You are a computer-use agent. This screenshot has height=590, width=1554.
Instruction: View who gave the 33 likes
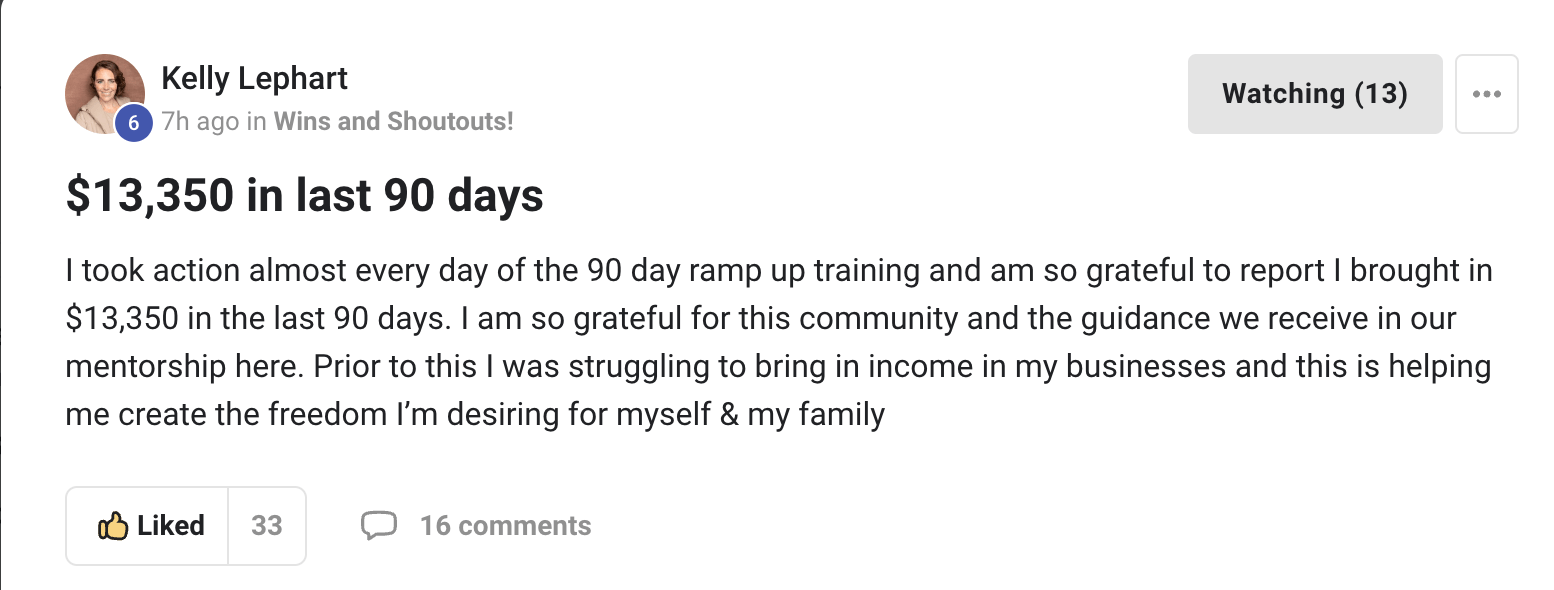click(x=266, y=525)
